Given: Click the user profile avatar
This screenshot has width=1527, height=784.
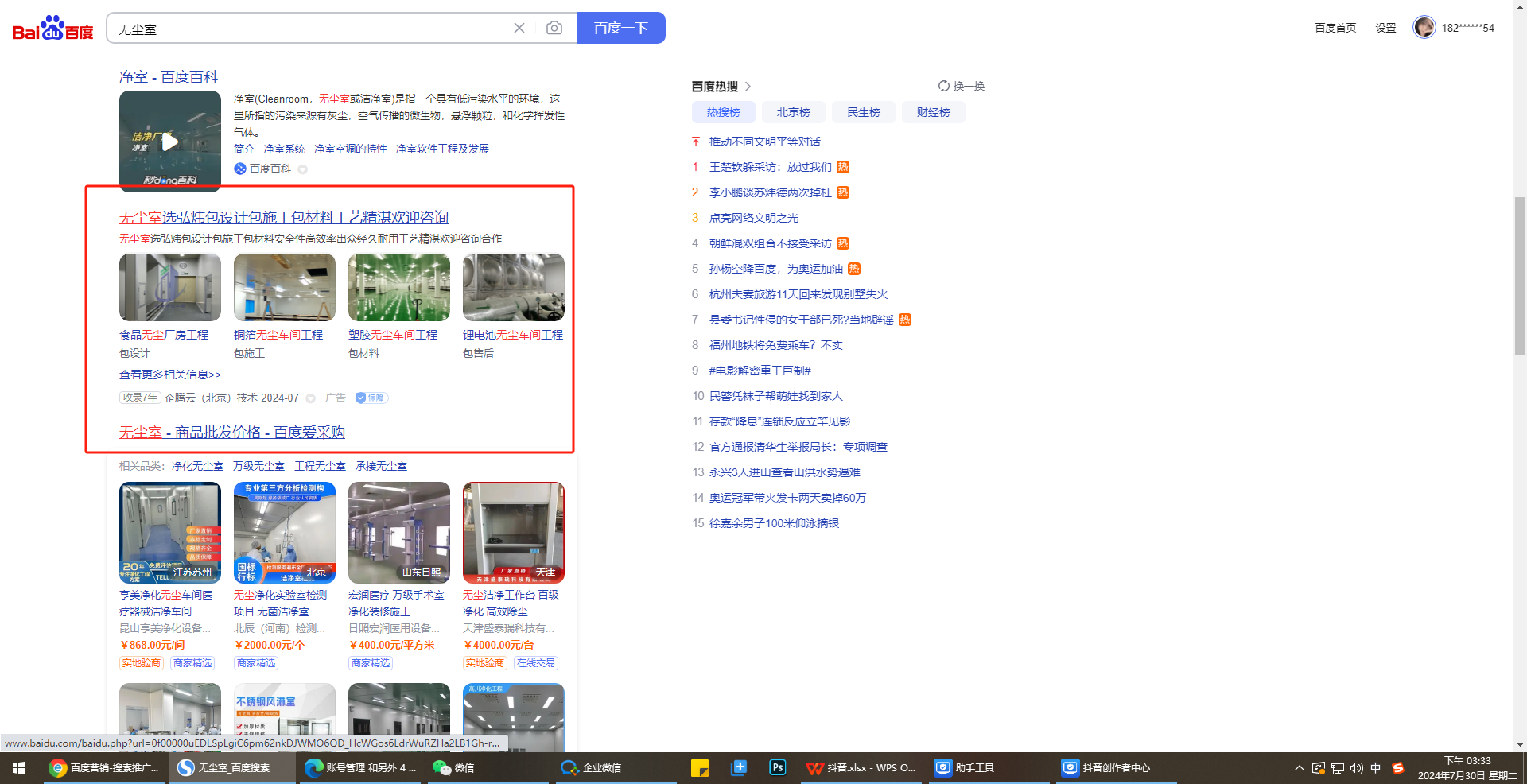Looking at the screenshot, I should click(1424, 27).
